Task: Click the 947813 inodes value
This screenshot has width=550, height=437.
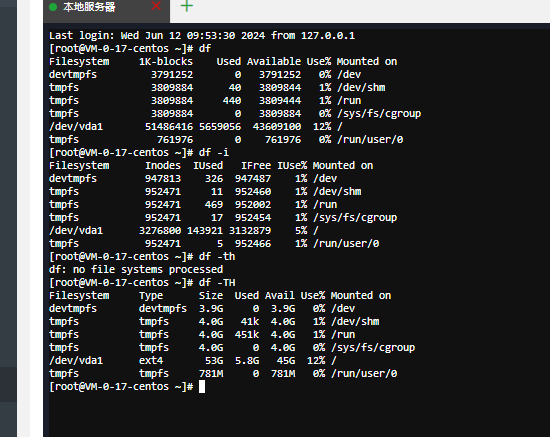Action: tap(163, 179)
